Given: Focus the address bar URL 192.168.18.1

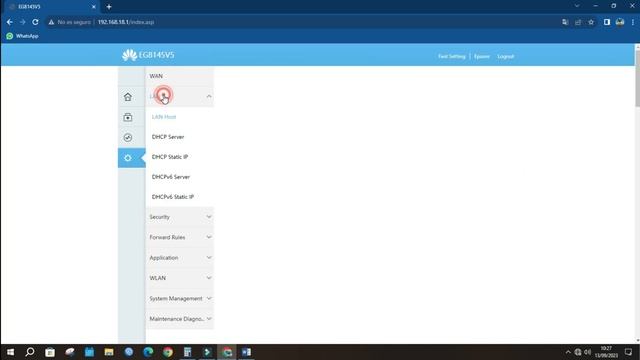Looking at the screenshot, I should click(x=126, y=22).
